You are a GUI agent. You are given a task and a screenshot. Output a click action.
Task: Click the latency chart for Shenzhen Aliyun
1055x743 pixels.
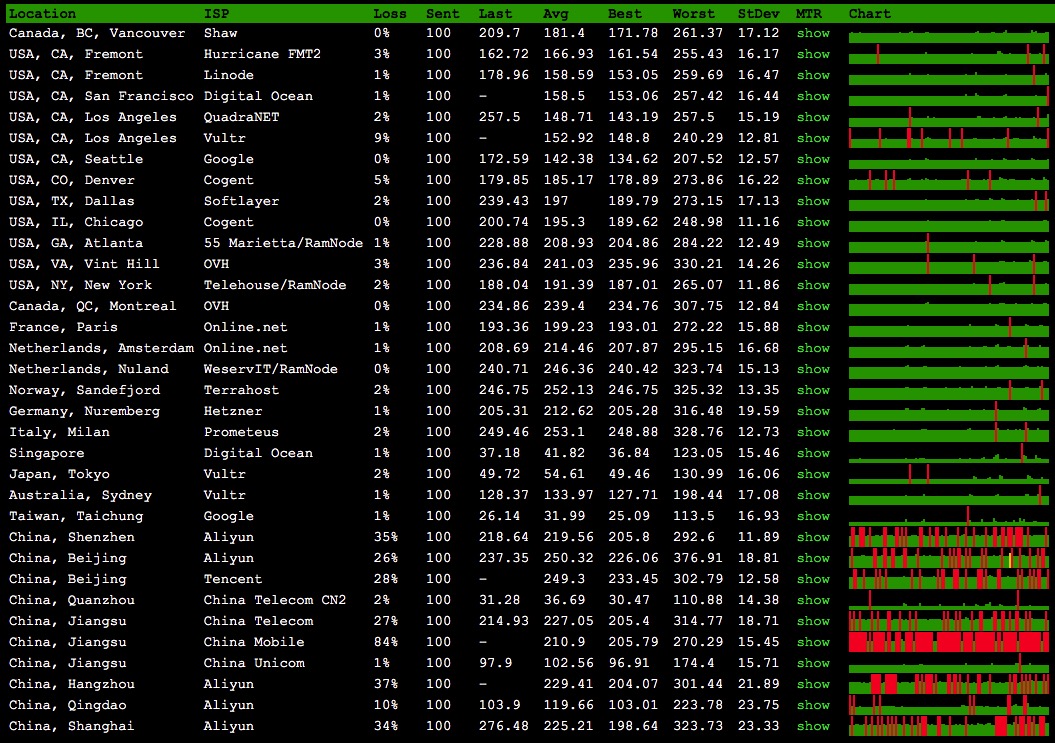click(x=949, y=537)
